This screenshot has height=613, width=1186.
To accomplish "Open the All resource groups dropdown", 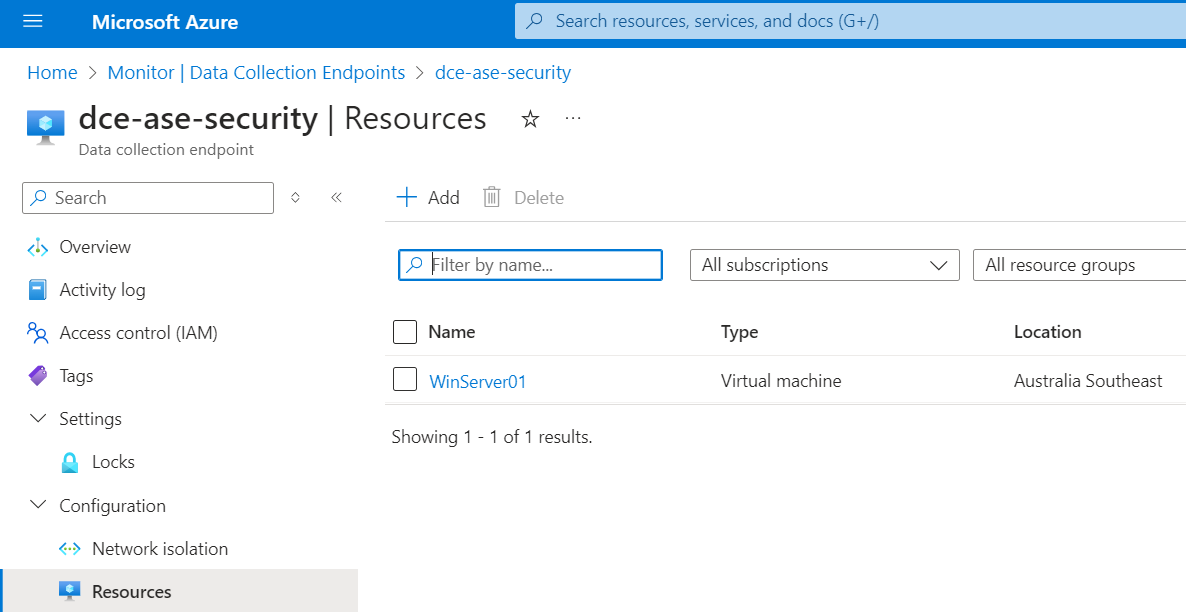I will tap(1079, 265).
